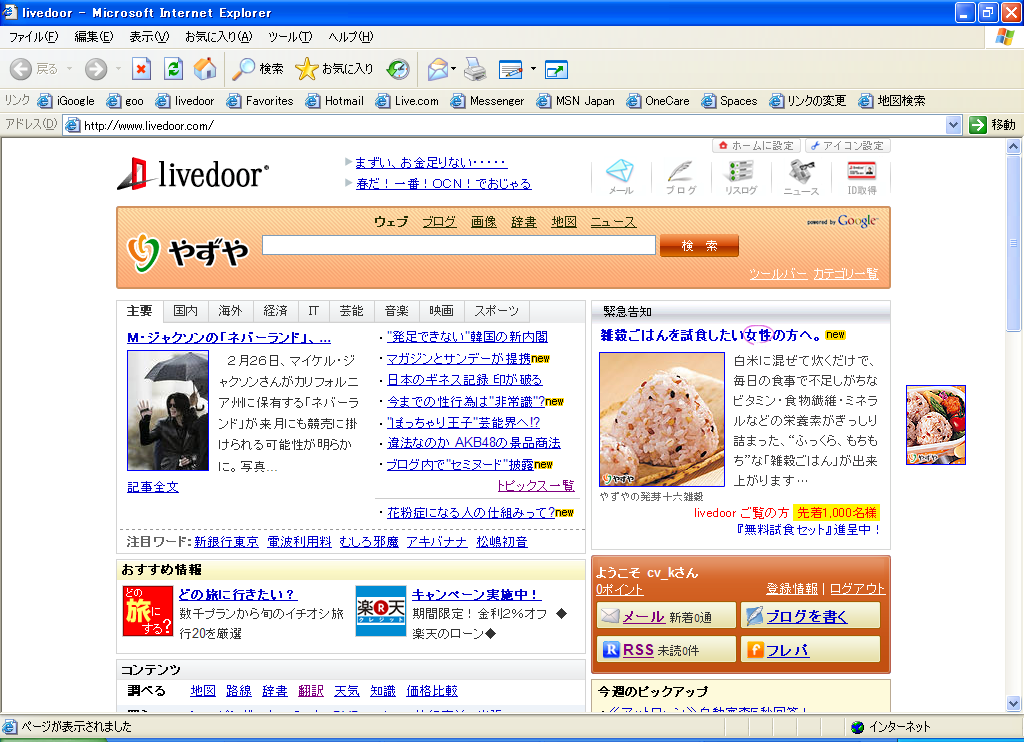
Task: Select the 辞書 search type link
Action: 523,222
